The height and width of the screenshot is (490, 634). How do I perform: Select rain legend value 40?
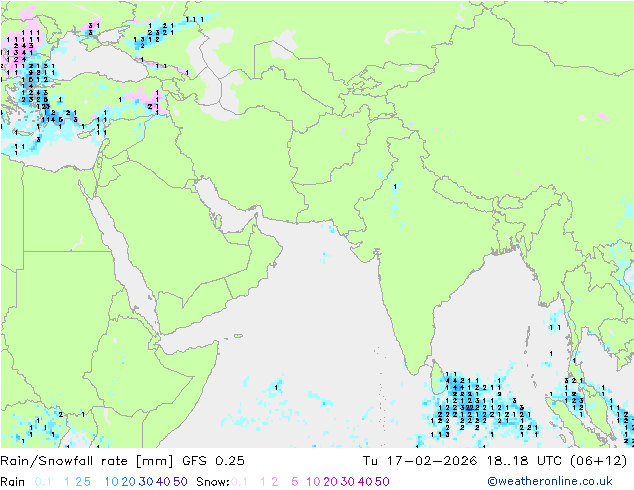coord(163,482)
